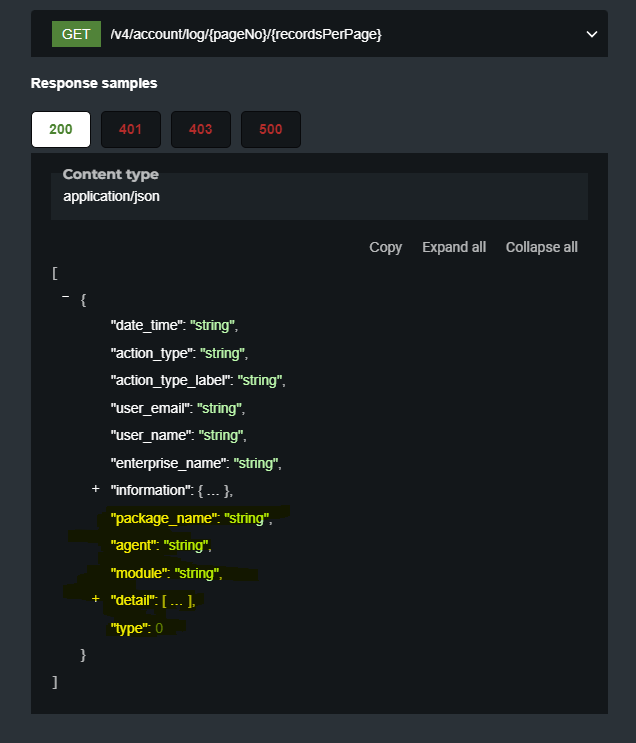Click Expand all in JSON viewer
The width and height of the screenshot is (636, 743).
point(454,247)
